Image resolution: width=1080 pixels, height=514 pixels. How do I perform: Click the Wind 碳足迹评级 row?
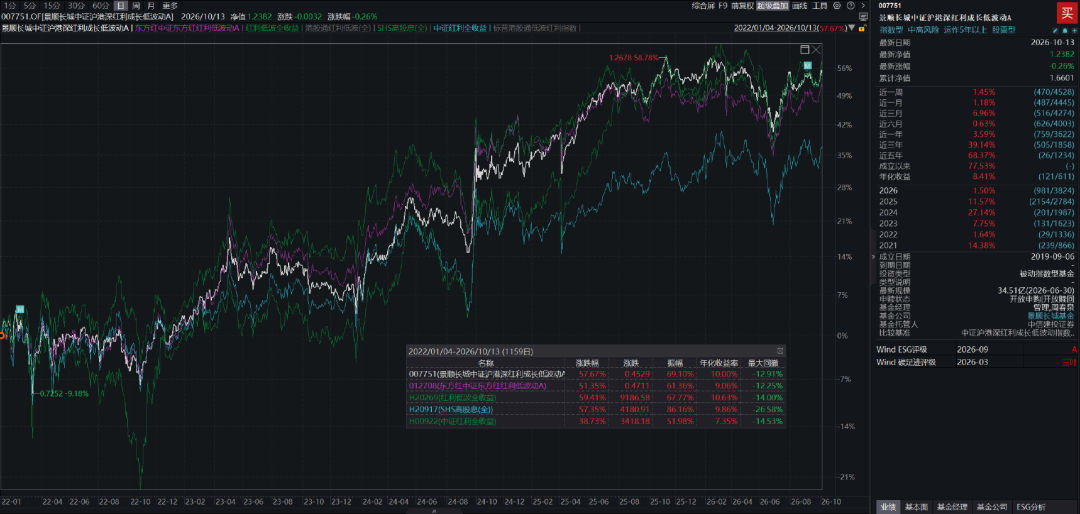977,362
